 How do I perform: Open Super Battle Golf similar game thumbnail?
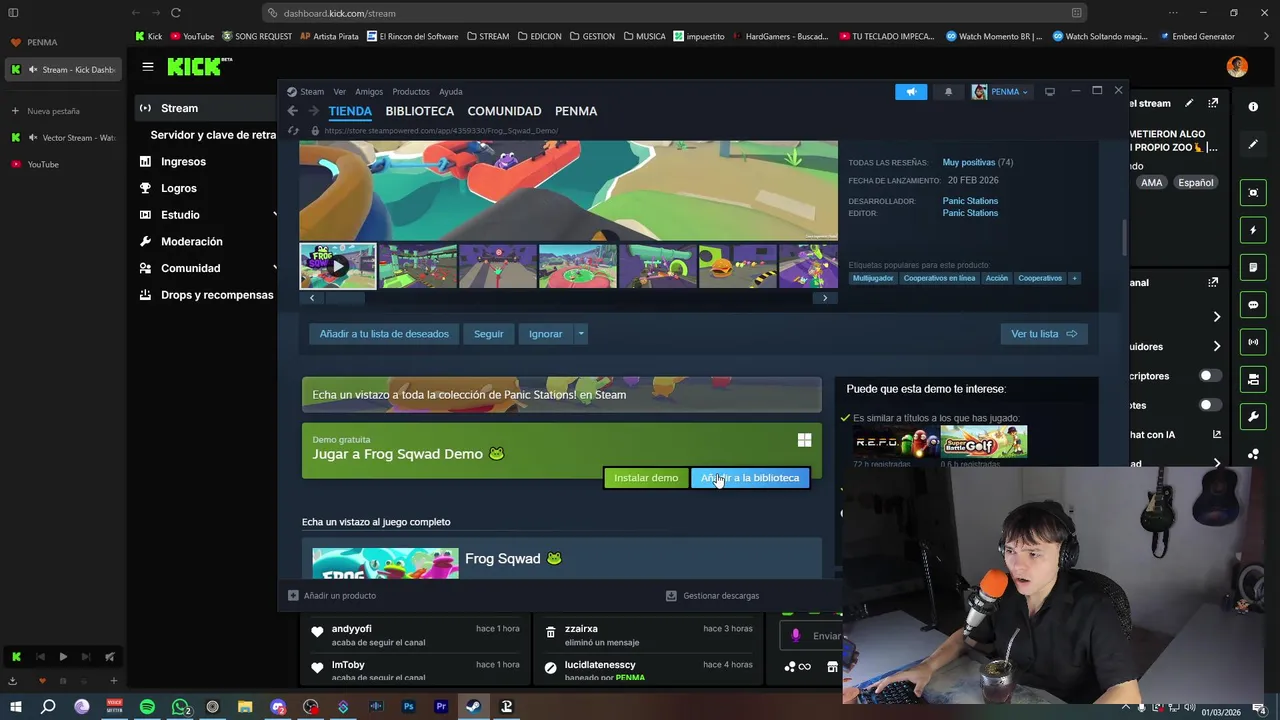(x=984, y=442)
